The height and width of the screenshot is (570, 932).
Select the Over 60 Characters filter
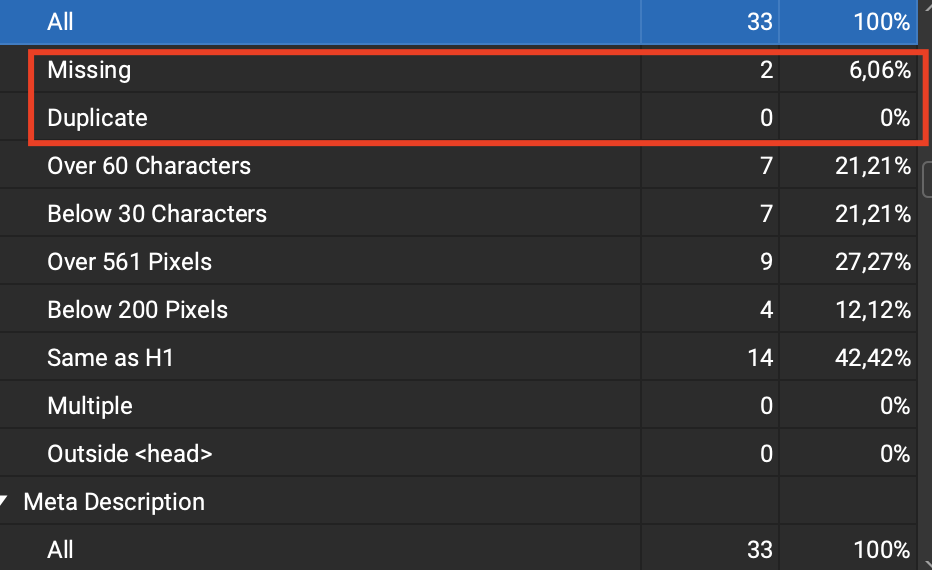[148, 166]
